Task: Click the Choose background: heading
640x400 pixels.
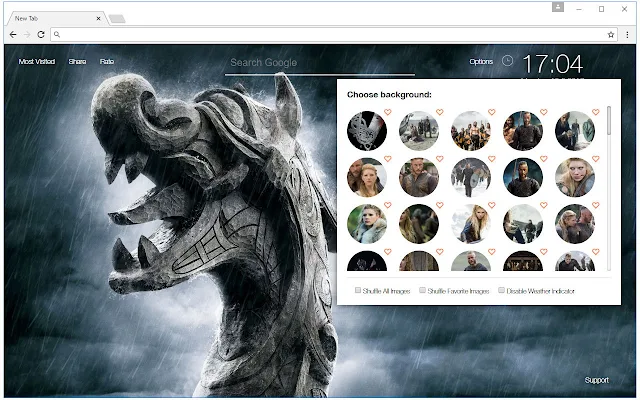Action: [389, 95]
